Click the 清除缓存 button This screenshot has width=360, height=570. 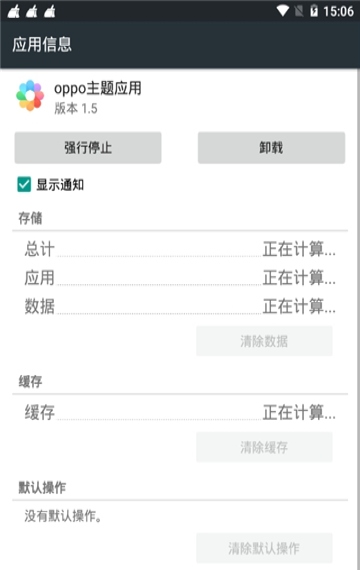point(264,447)
